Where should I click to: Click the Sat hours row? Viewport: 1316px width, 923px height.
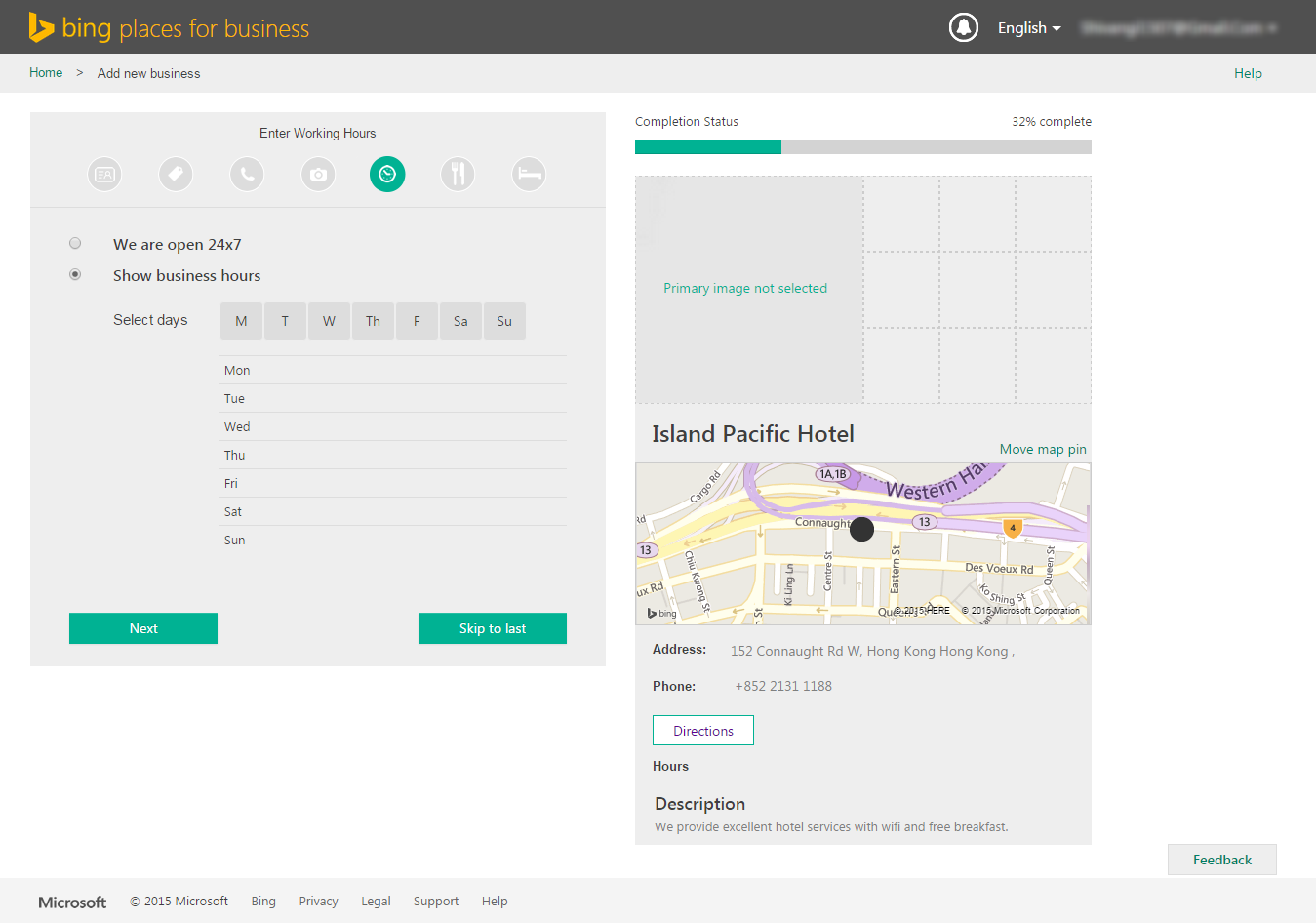(393, 512)
